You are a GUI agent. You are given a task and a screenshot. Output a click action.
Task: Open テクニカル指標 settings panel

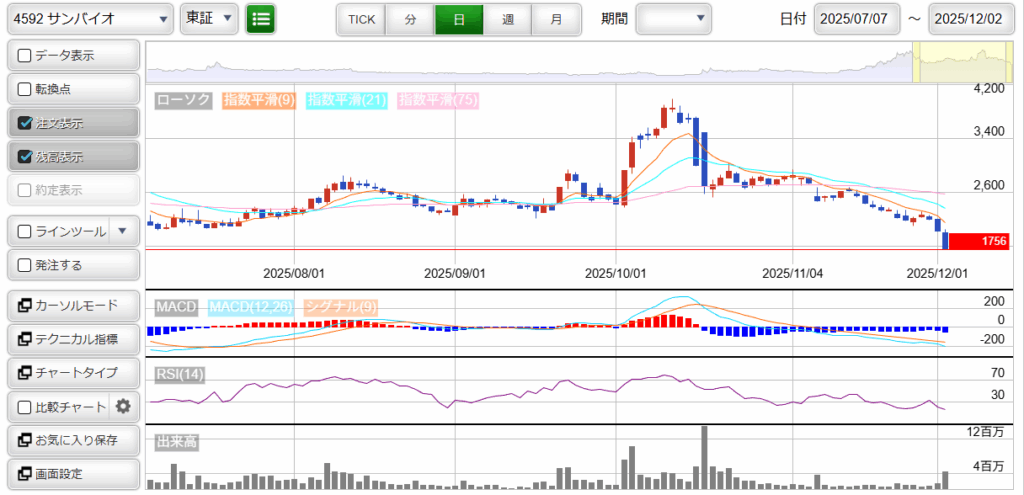pyautogui.click(x=72, y=339)
